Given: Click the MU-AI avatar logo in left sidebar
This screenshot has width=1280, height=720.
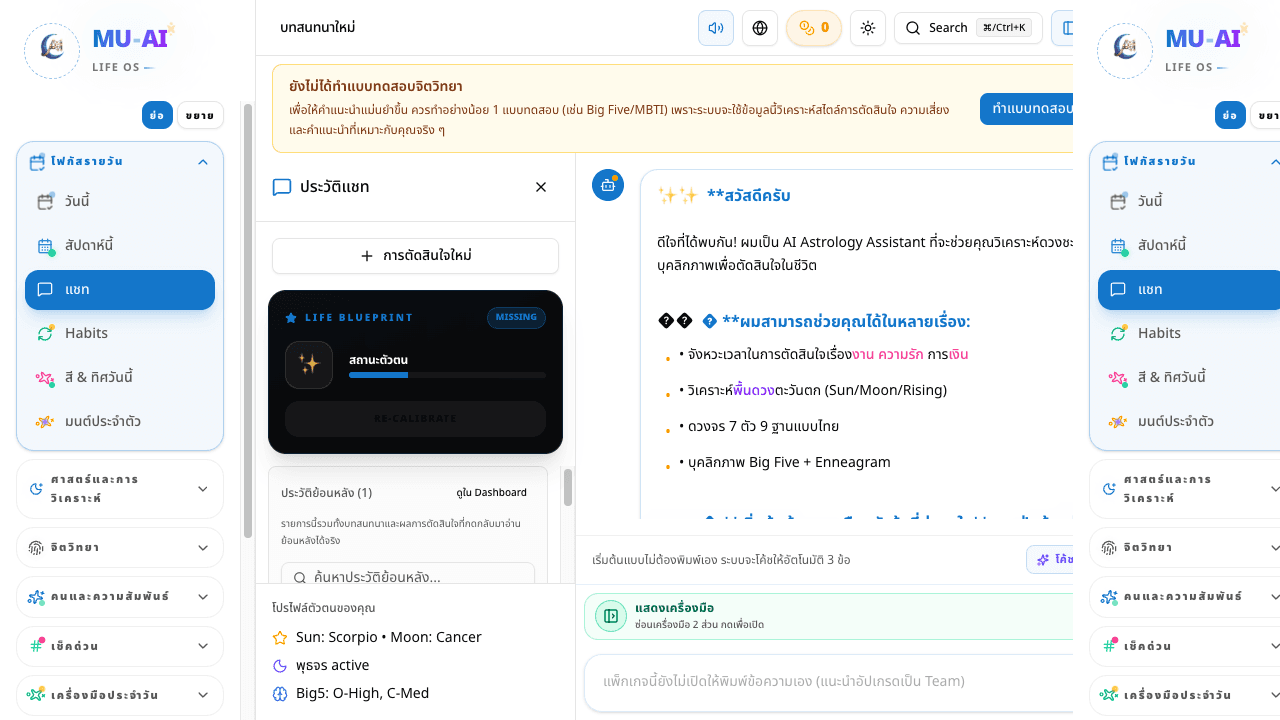Looking at the screenshot, I should tap(52, 51).
